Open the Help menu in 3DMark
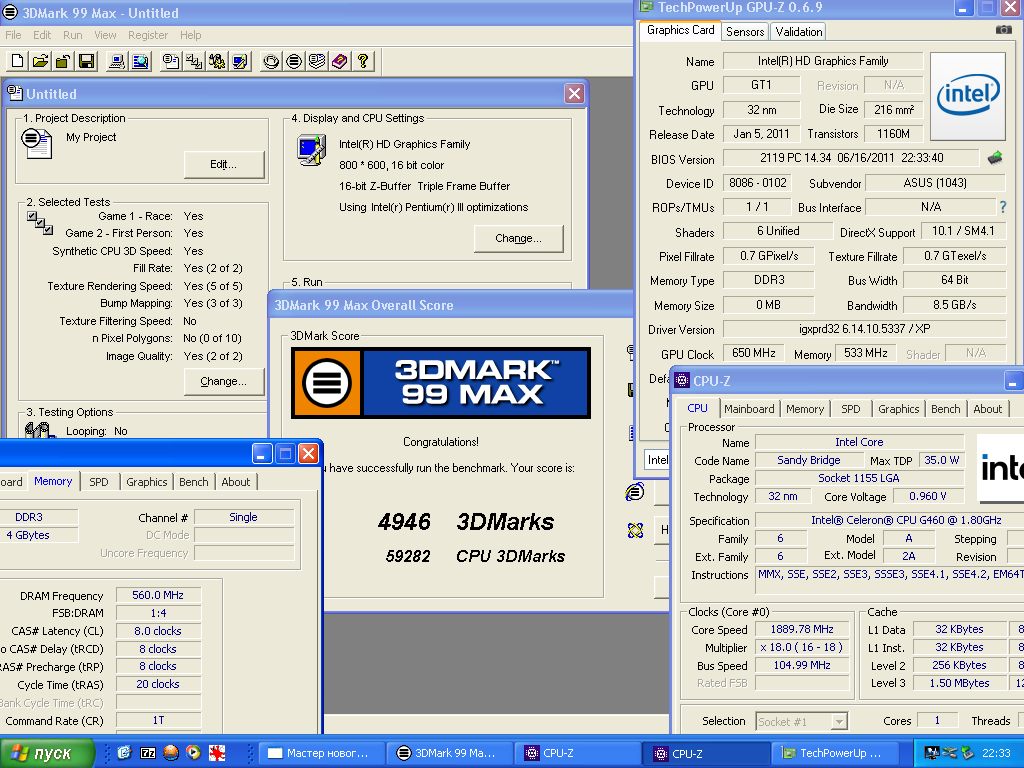This screenshot has width=1024, height=768. pyautogui.click(x=190, y=35)
